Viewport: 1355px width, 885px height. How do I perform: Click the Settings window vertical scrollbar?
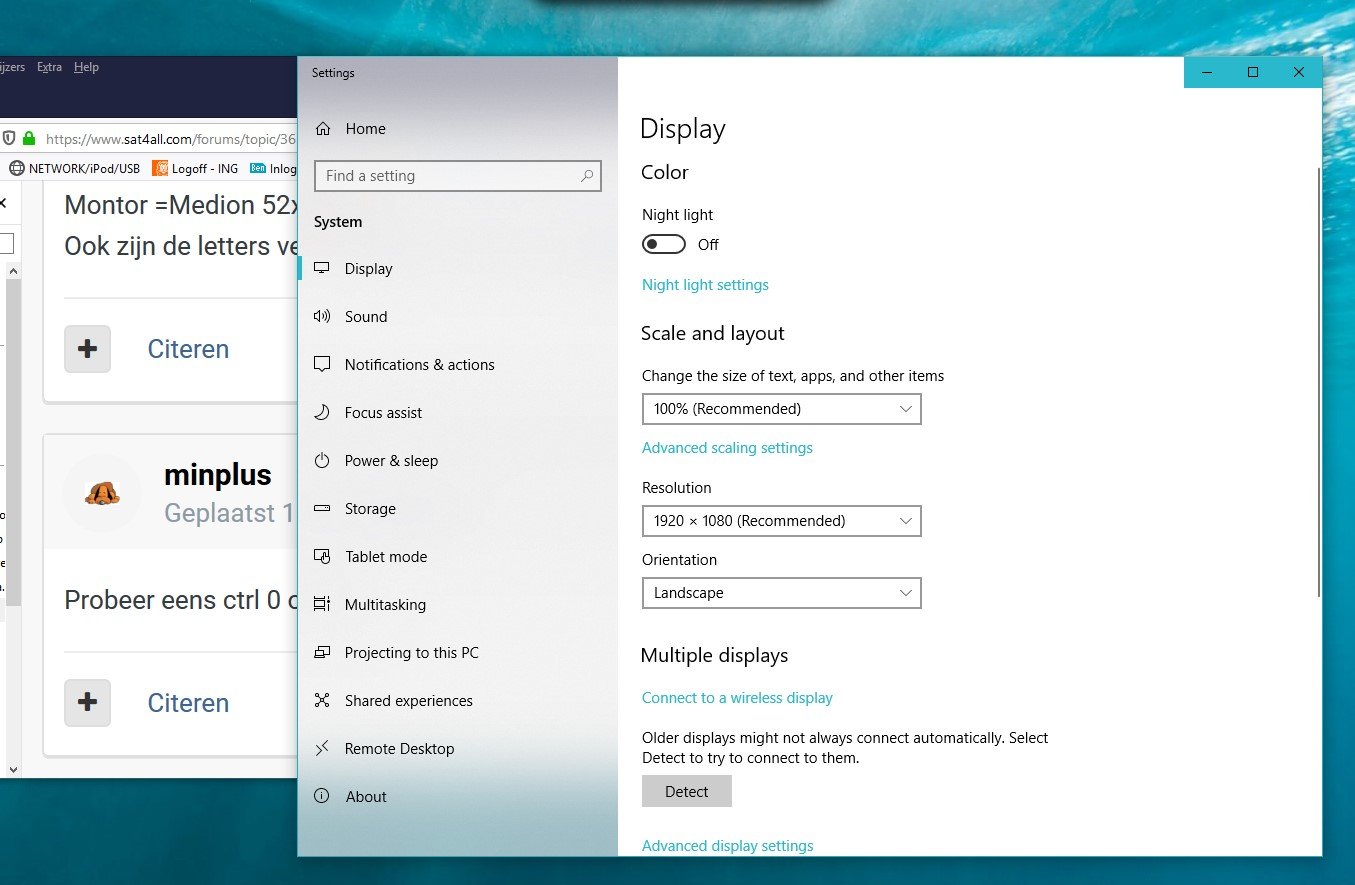tap(1319, 380)
